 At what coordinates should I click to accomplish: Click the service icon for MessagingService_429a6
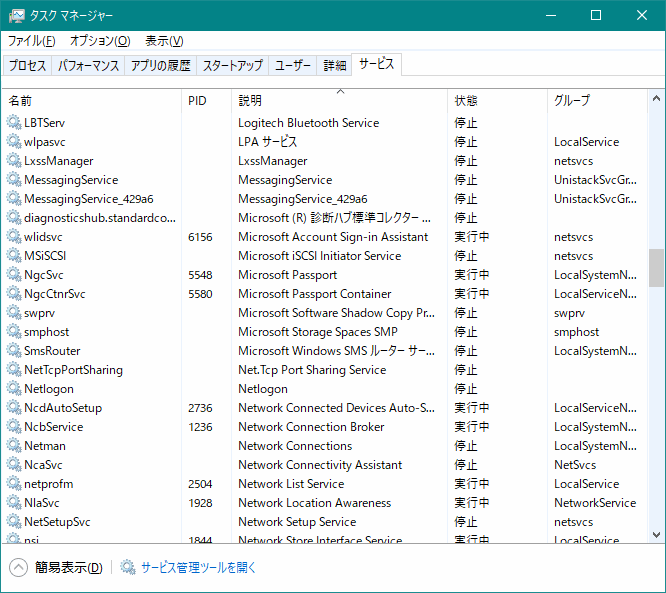(14, 198)
